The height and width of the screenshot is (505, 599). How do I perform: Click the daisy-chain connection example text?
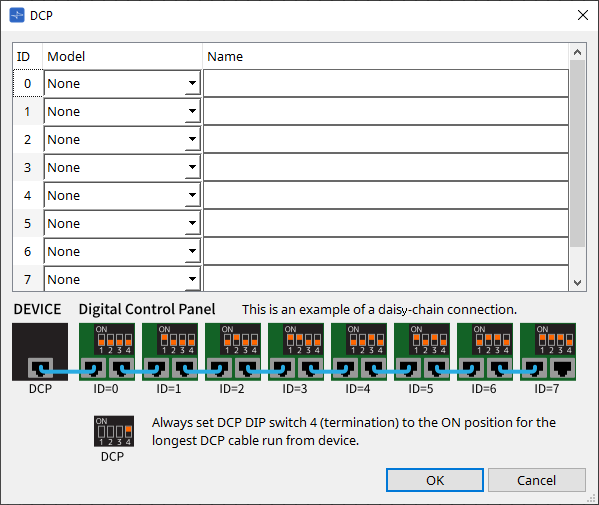(x=379, y=309)
